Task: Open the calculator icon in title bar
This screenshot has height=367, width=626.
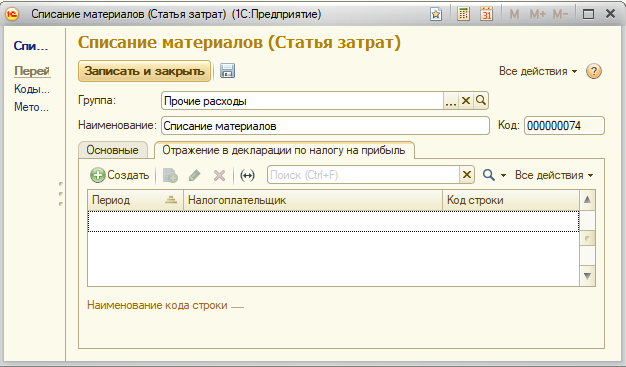Action: [463, 14]
